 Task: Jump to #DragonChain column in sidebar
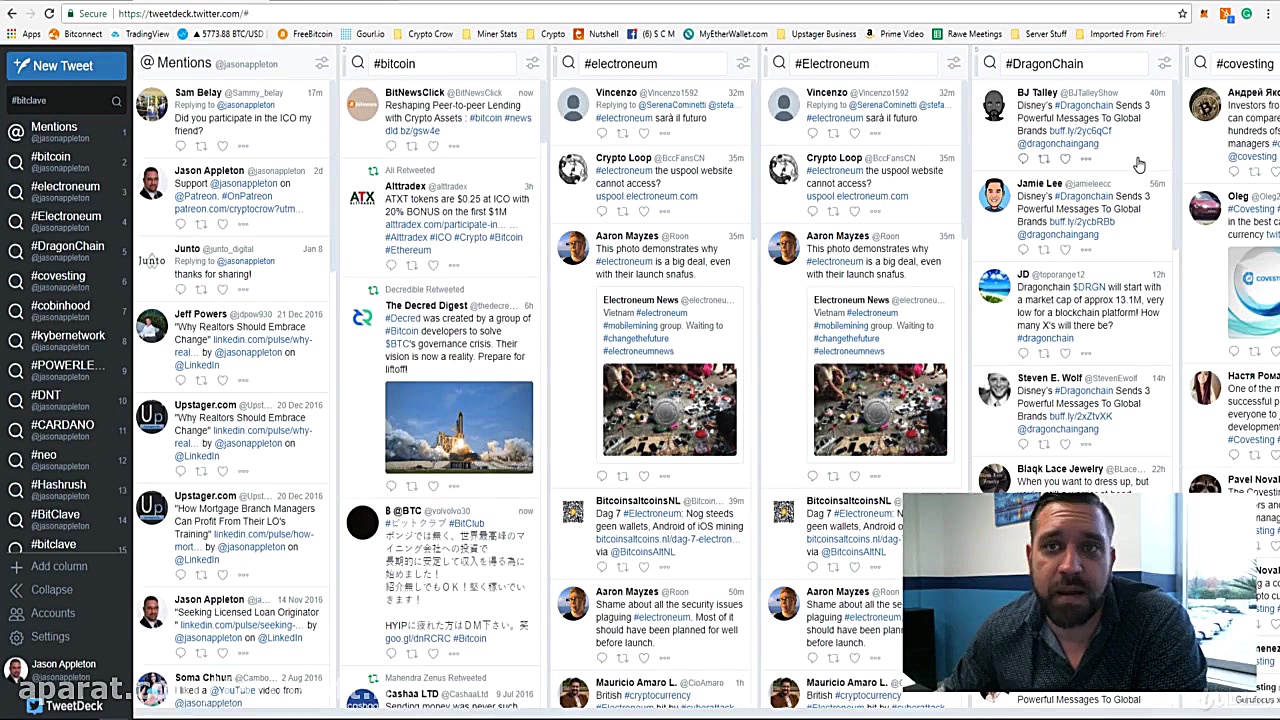(66, 250)
